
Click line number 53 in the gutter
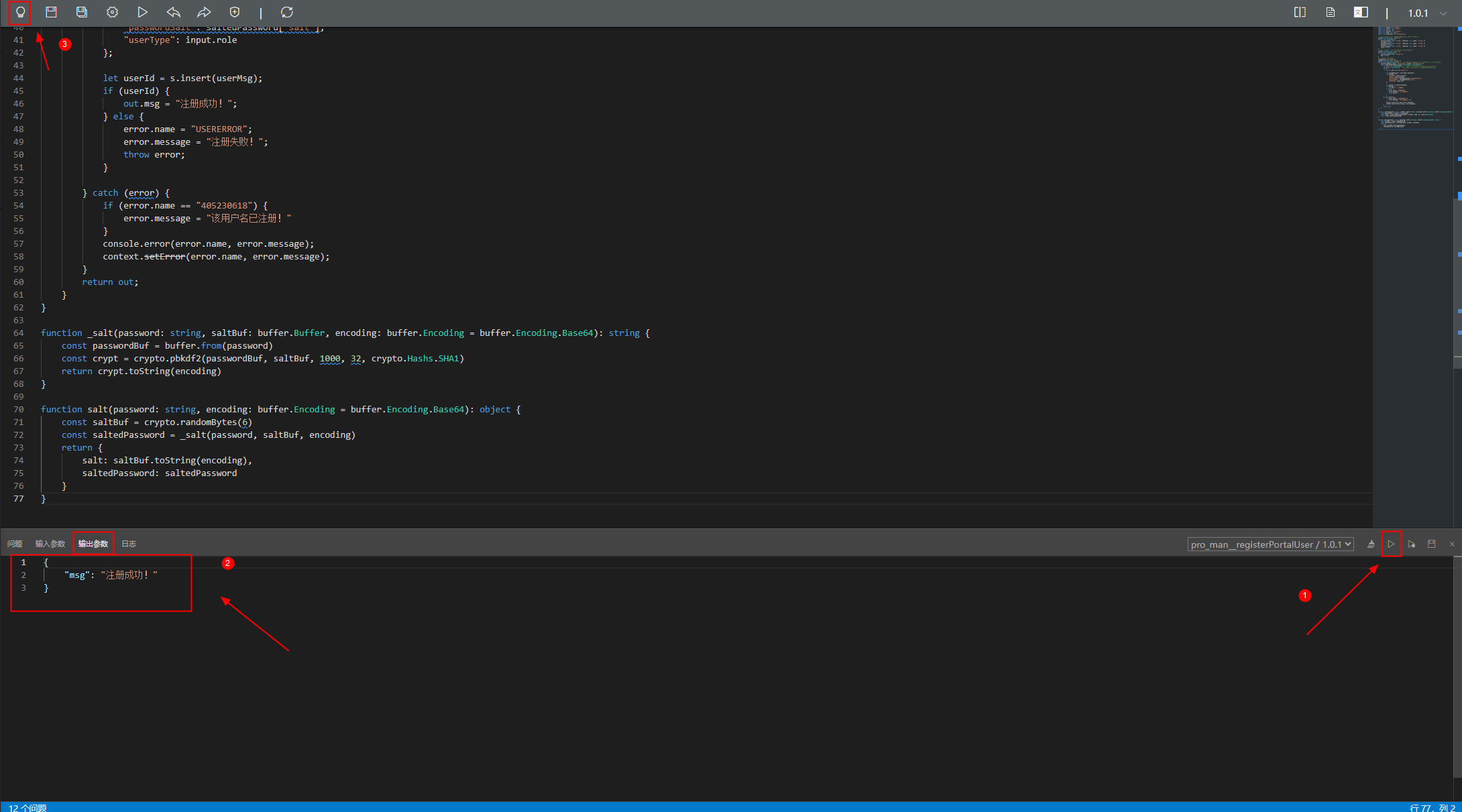18,192
